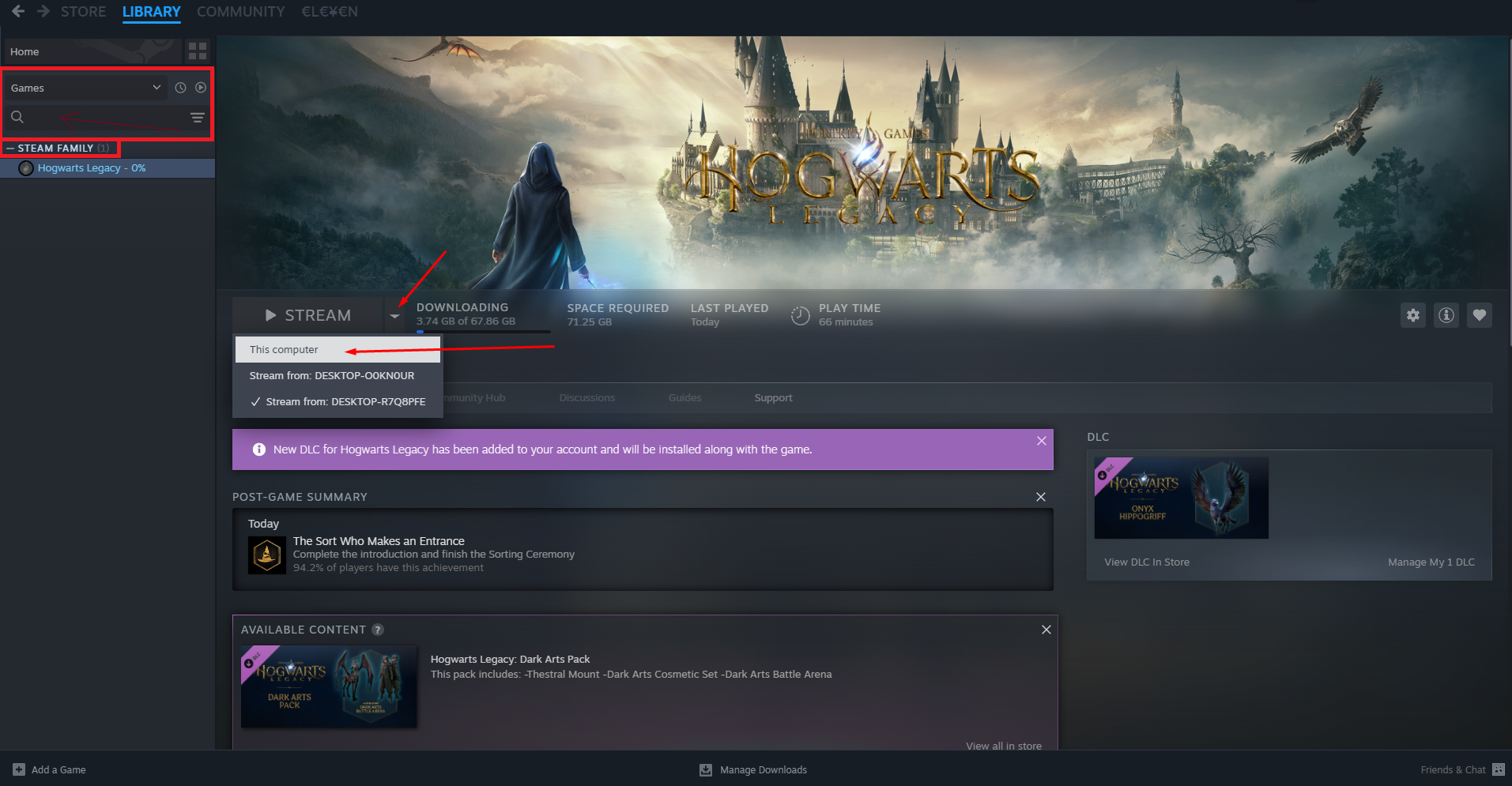Click View DLC In Store
This screenshot has height=786, width=1512.
click(1147, 562)
